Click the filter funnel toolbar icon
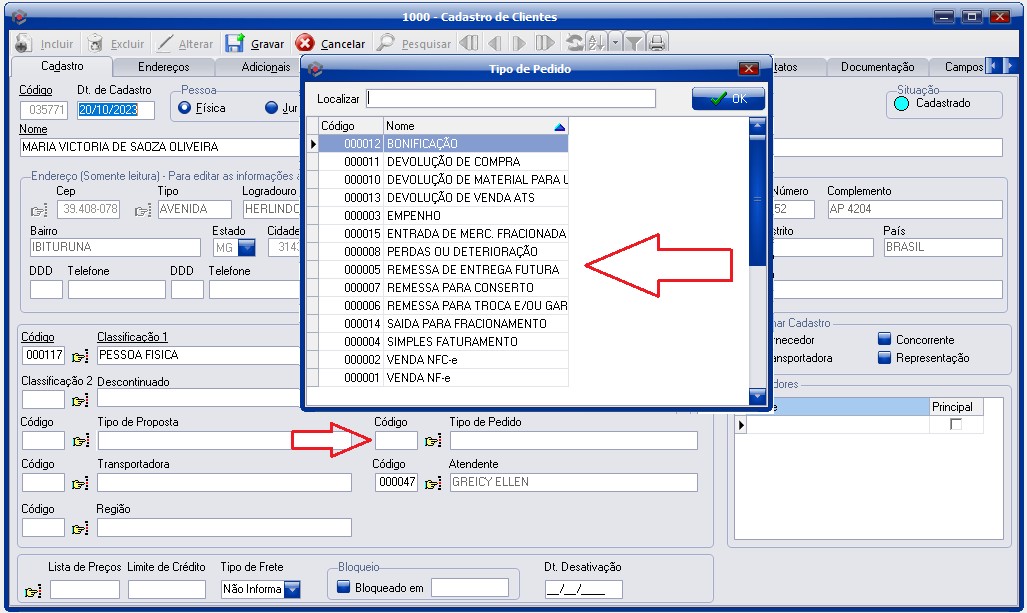 click(634, 43)
